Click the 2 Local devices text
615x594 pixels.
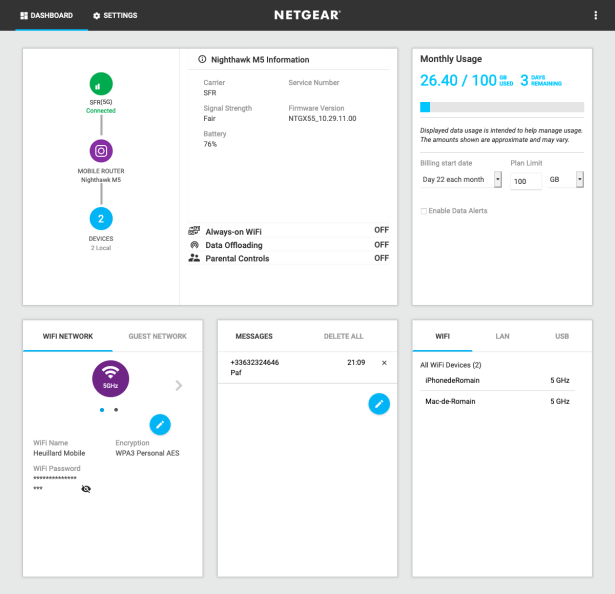(x=101, y=248)
